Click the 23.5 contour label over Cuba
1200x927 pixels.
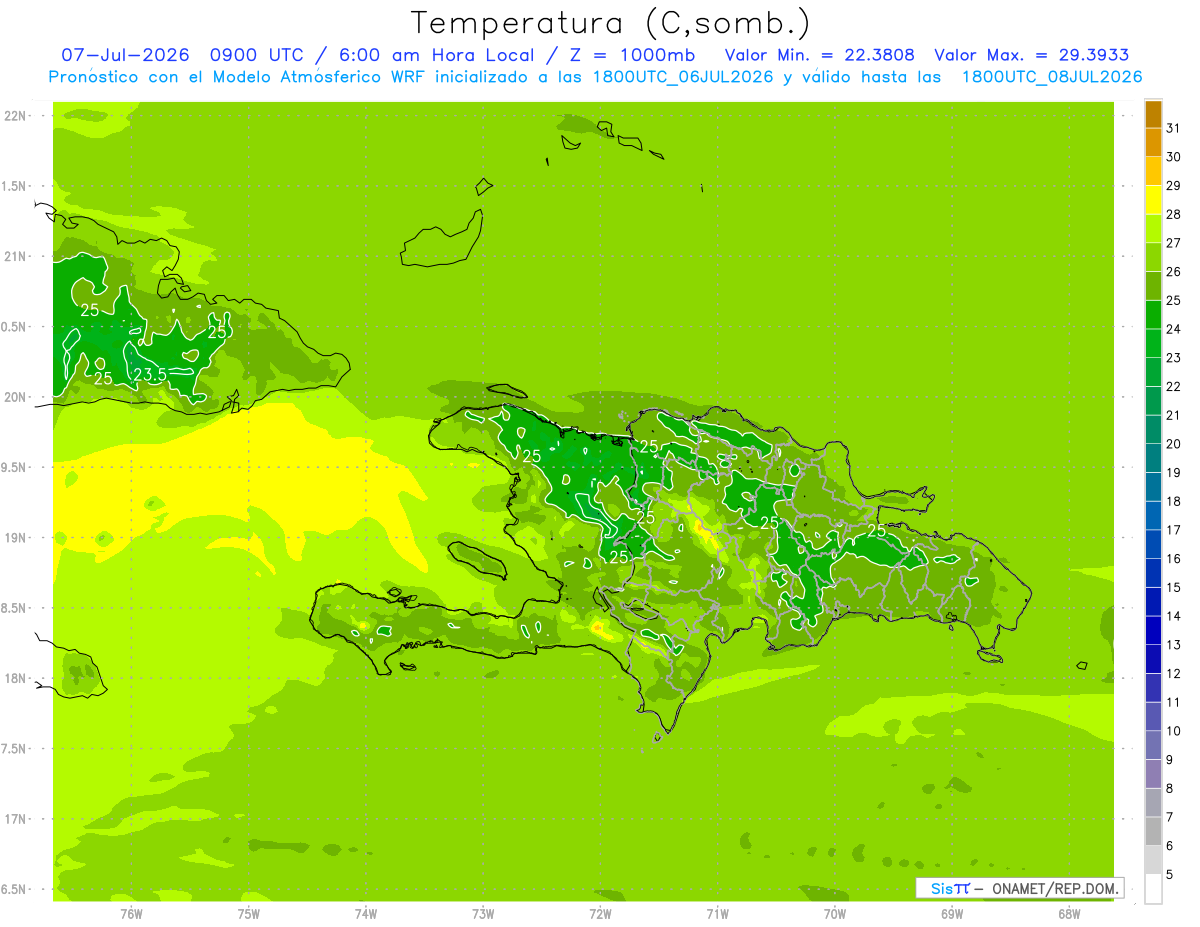coord(150,375)
